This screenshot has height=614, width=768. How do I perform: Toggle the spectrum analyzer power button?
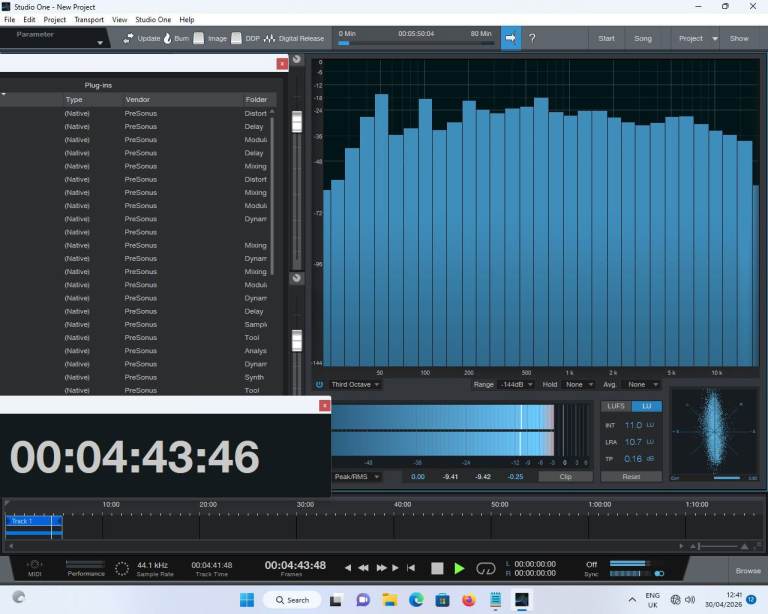click(x=320, y=384)
